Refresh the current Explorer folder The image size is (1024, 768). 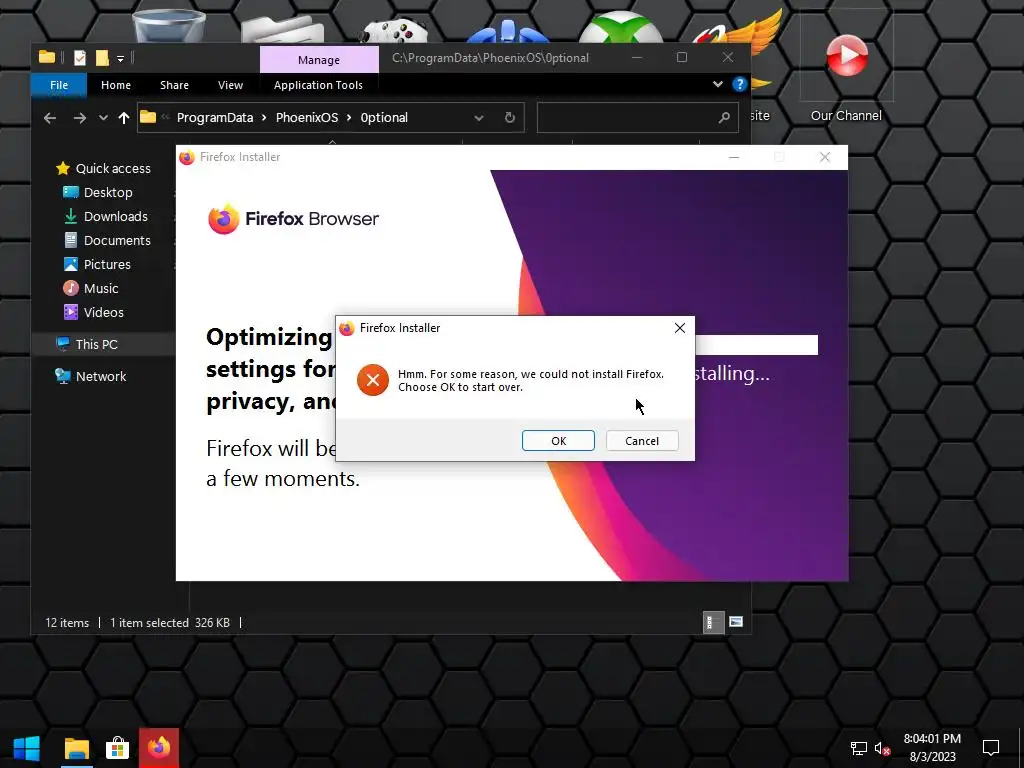tap(509, 118)
